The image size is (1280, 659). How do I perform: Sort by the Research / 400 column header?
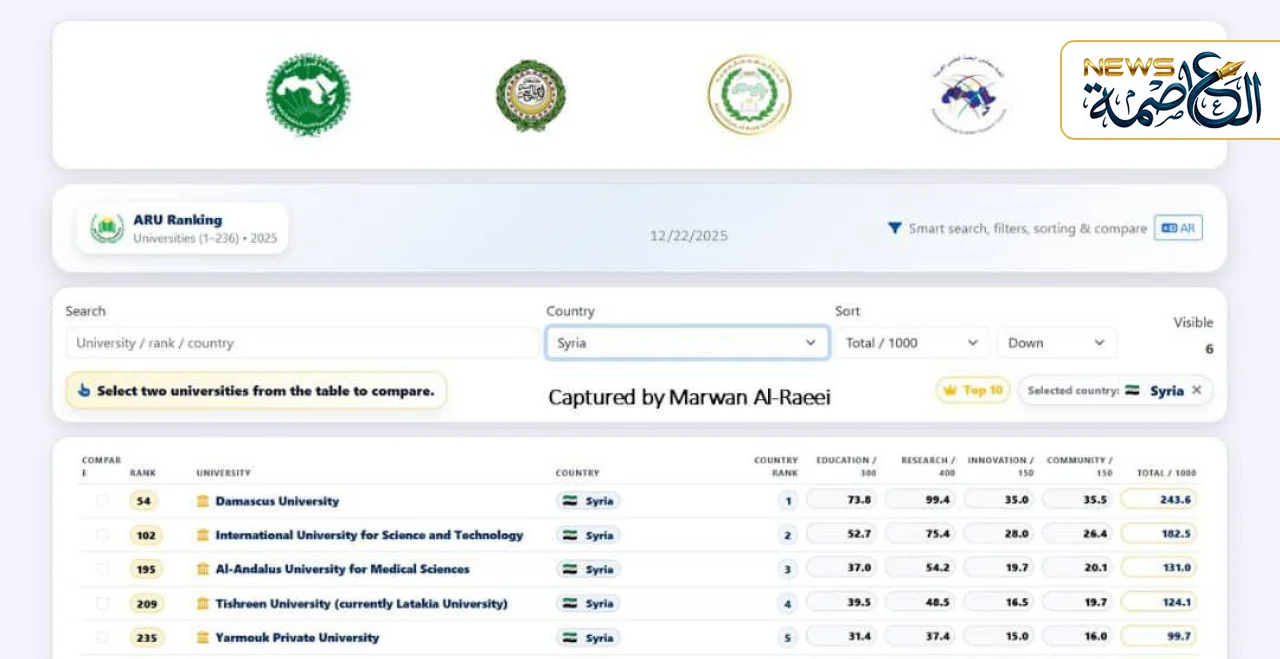pyautogui.click(x=928, y=466)
